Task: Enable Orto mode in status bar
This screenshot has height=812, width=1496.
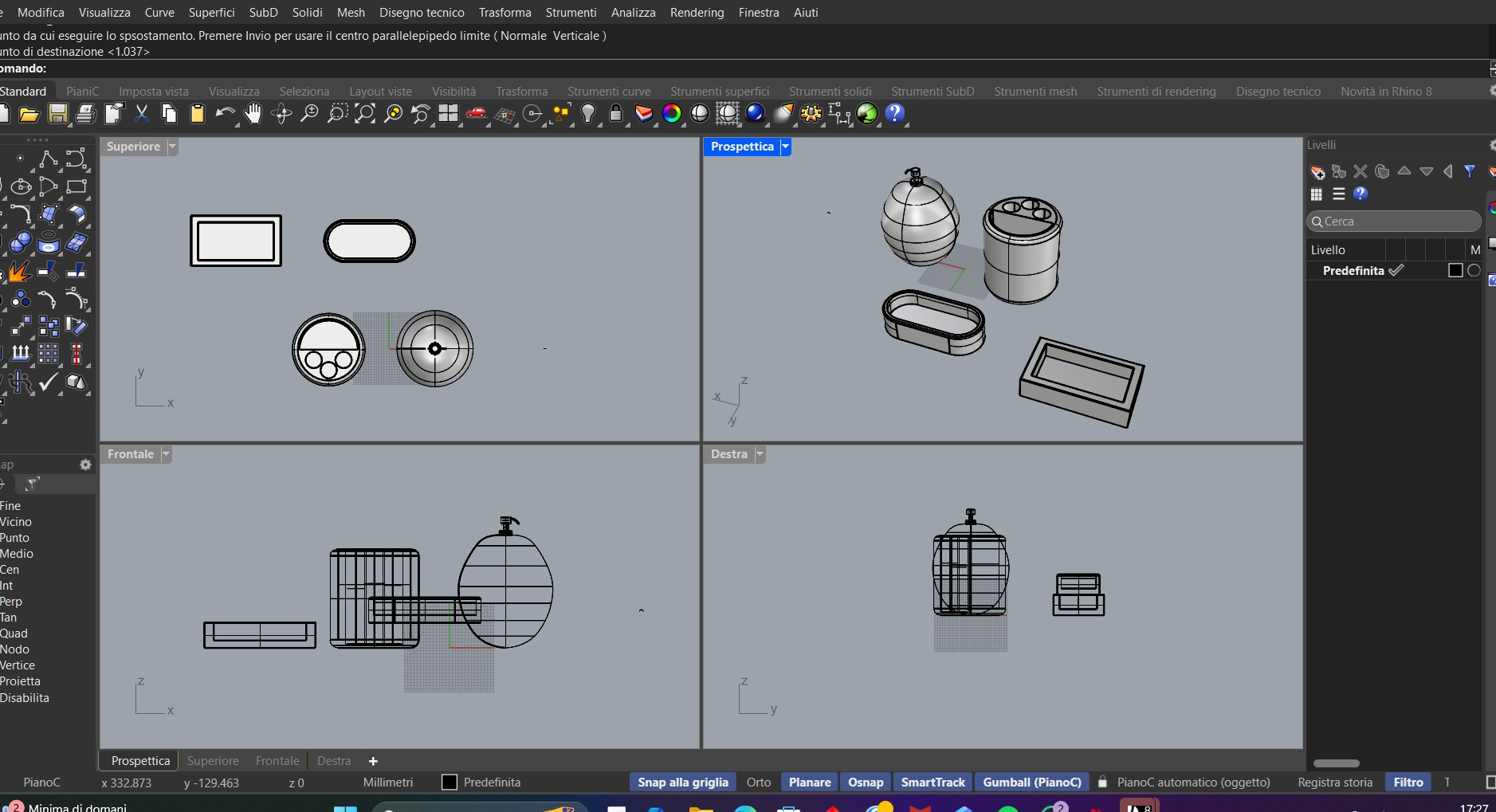Action: (x=758, y=783)
